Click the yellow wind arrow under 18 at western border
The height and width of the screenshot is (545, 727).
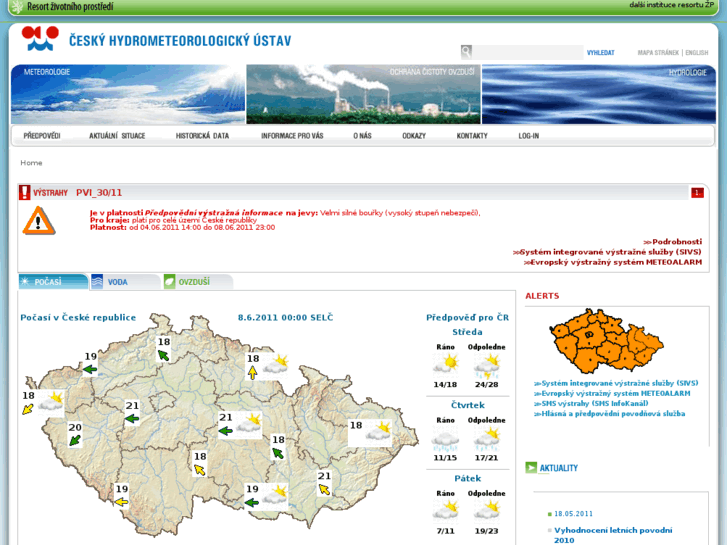[28, 409]
